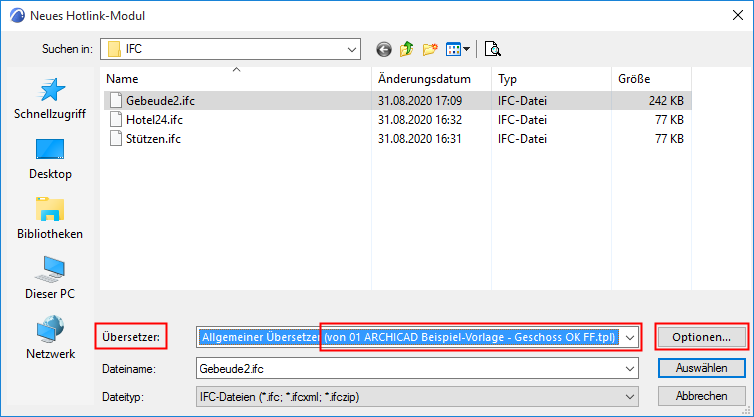Viewport: 754px width, 417px height.
Task: Click 77 KB size in Stützen.ifc row
Action: [x=669, y=139]
